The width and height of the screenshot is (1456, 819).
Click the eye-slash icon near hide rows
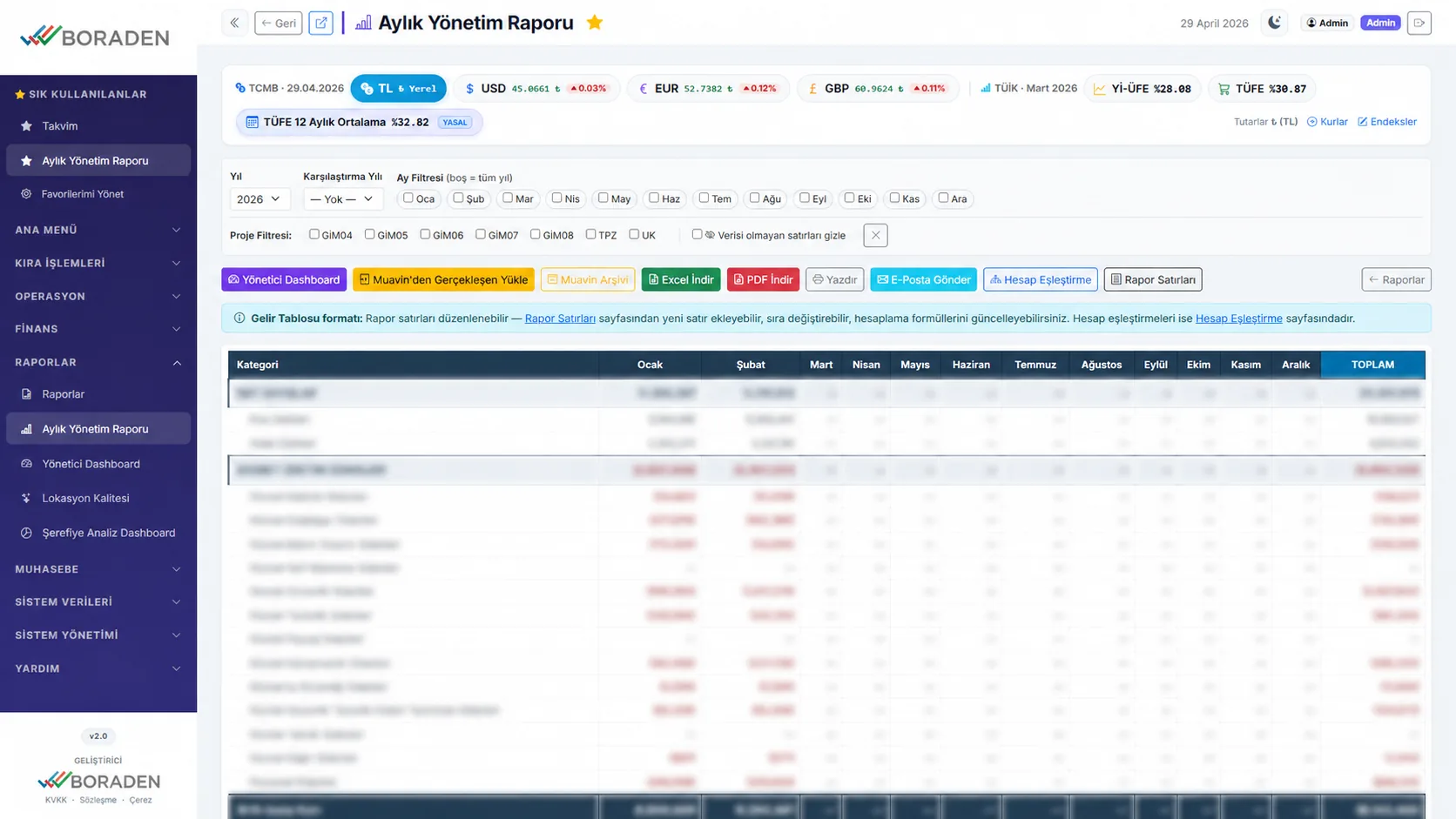(x=710, y=235)
